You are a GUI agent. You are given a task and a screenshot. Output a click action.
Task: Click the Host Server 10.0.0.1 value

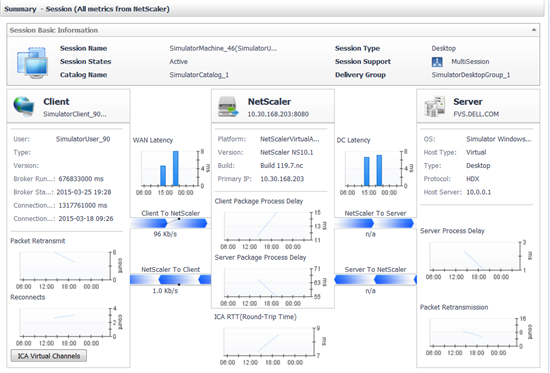pyautogui.click(x=478, y=192)
